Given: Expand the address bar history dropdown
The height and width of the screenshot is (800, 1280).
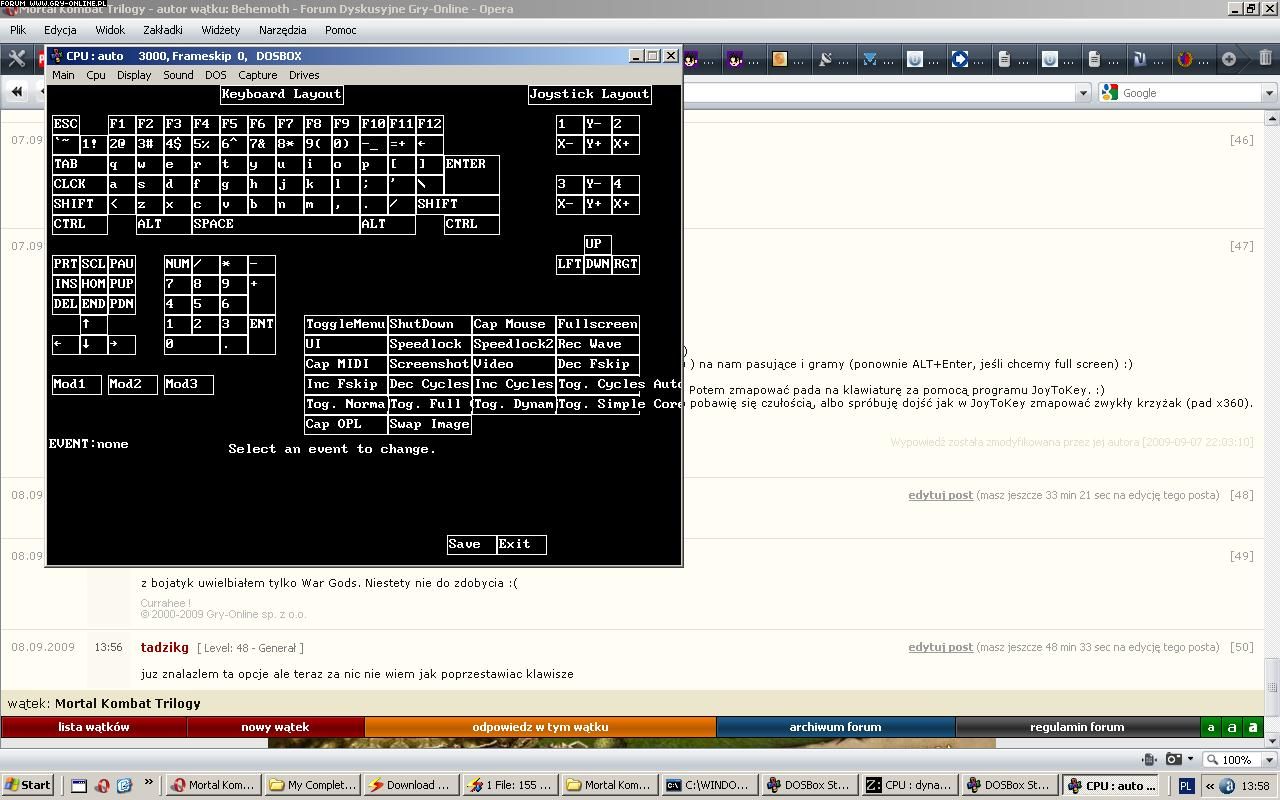Looking at the screenshot, I should 1082,93.
